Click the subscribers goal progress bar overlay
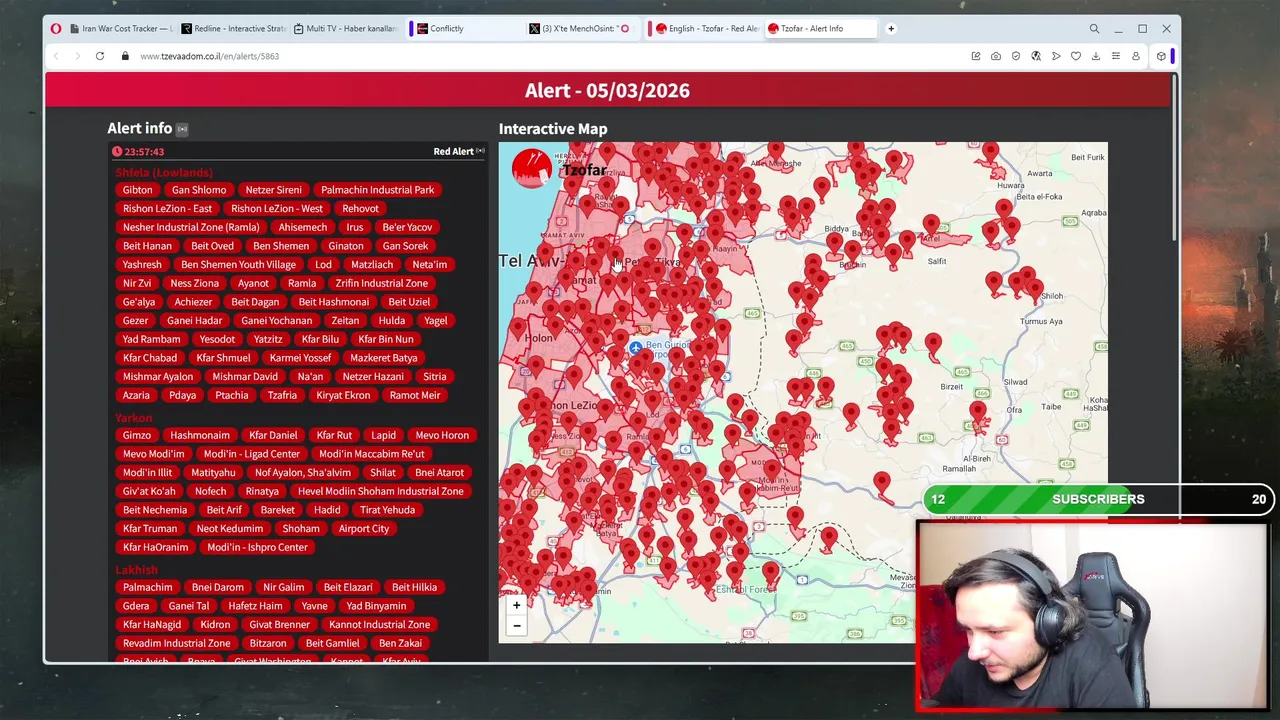Screen dimensions: 1280x720 tap(1098, 499)
